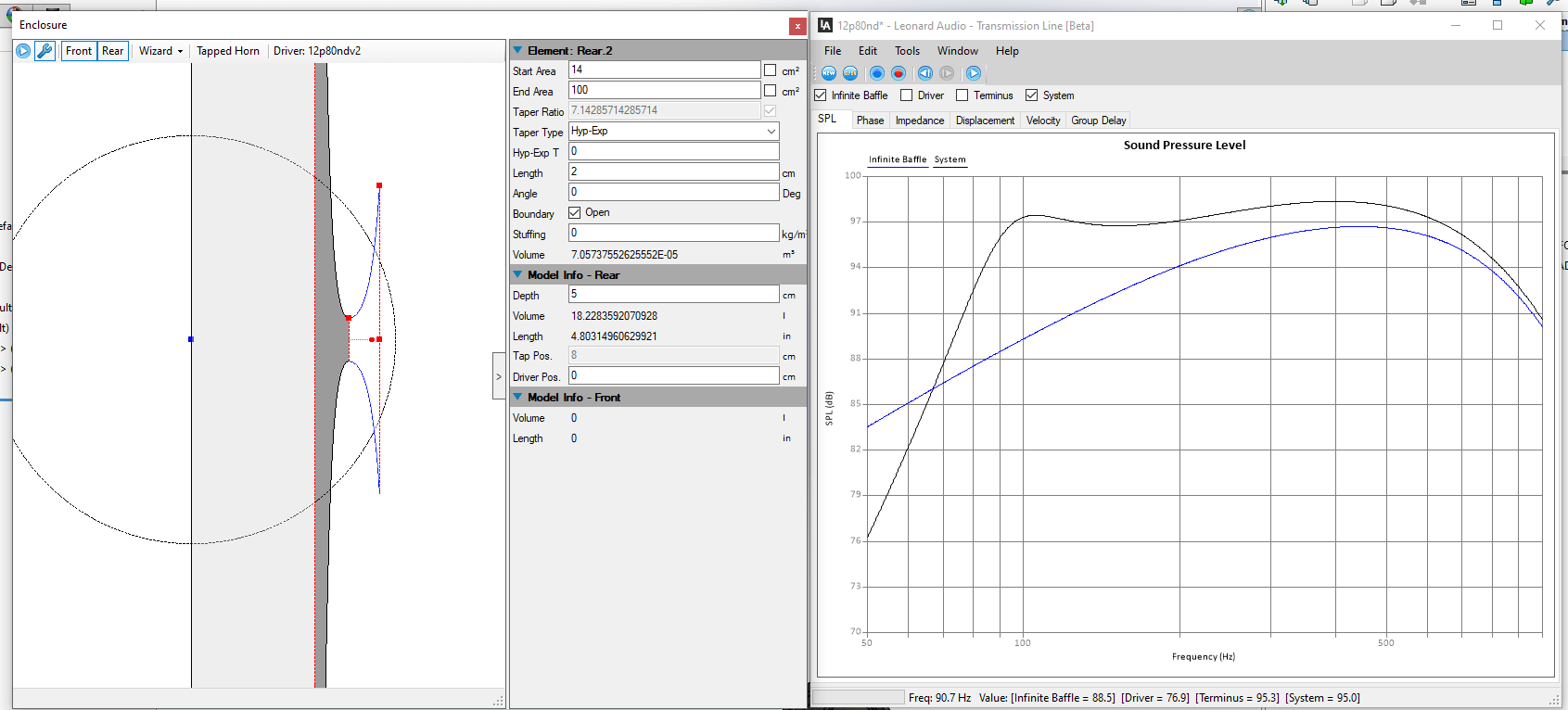Click the rear Length value 4.80314960629921
The width and height of the screenshot is (1568, 710).
pos(614,336)
